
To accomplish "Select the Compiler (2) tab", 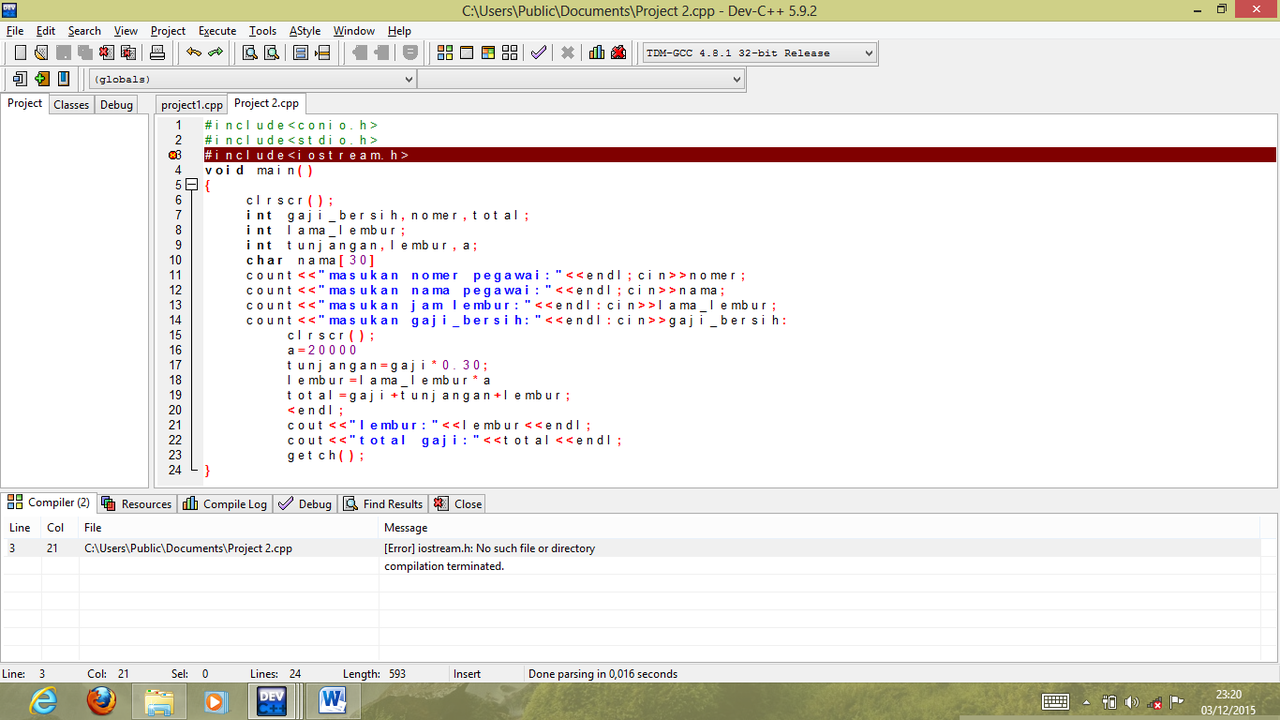I will 49,503.
